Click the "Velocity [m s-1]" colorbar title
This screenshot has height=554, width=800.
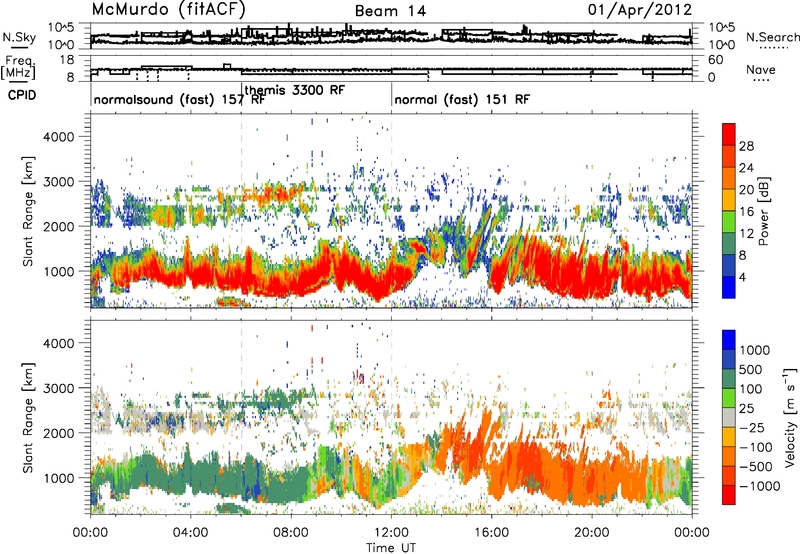790,417
